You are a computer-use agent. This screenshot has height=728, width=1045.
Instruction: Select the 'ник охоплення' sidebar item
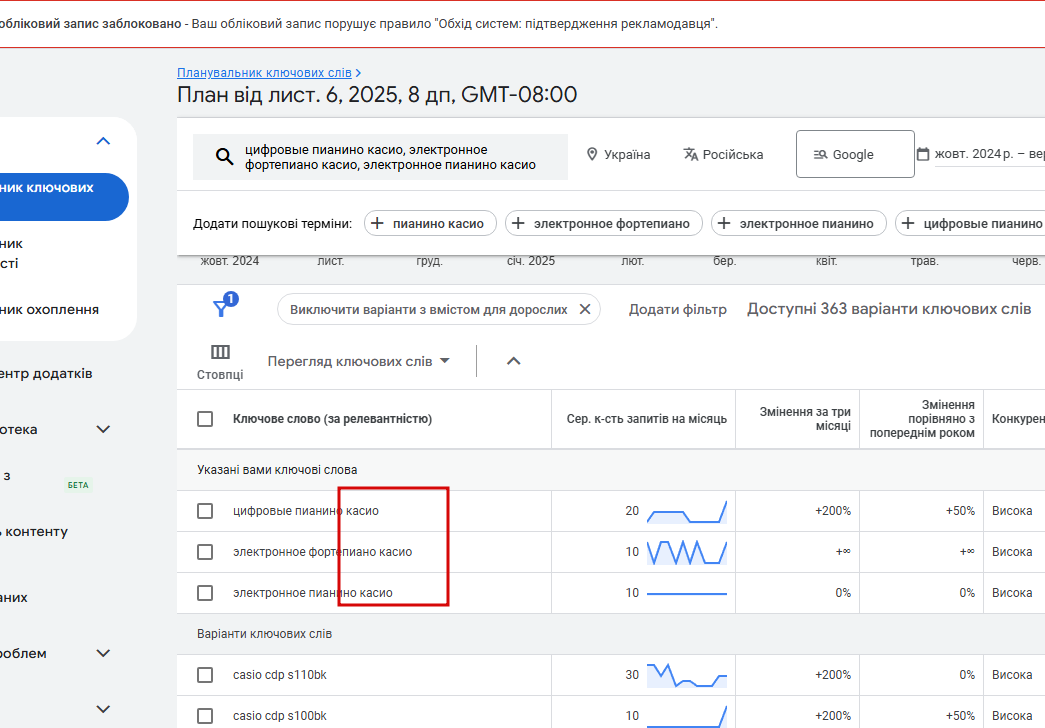click(49, 310)
